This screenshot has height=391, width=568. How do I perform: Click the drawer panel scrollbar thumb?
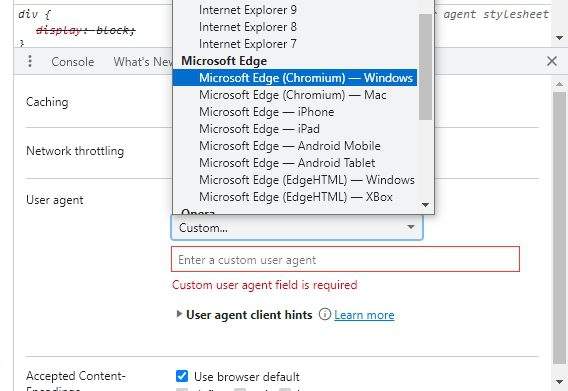[559, 228]
